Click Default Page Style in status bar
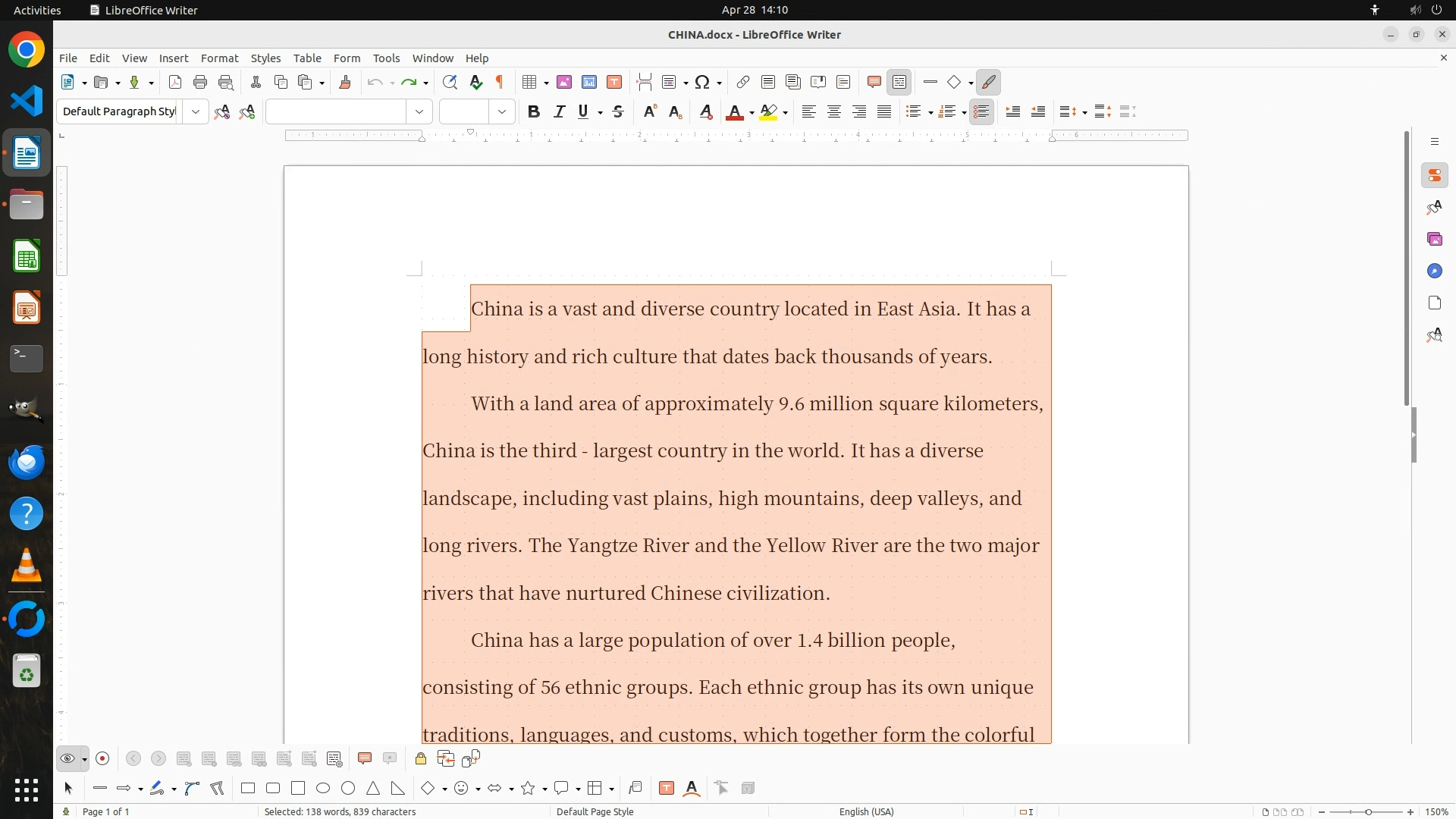Viewport: 1456px width, 819px height. (x=595, y=811)
